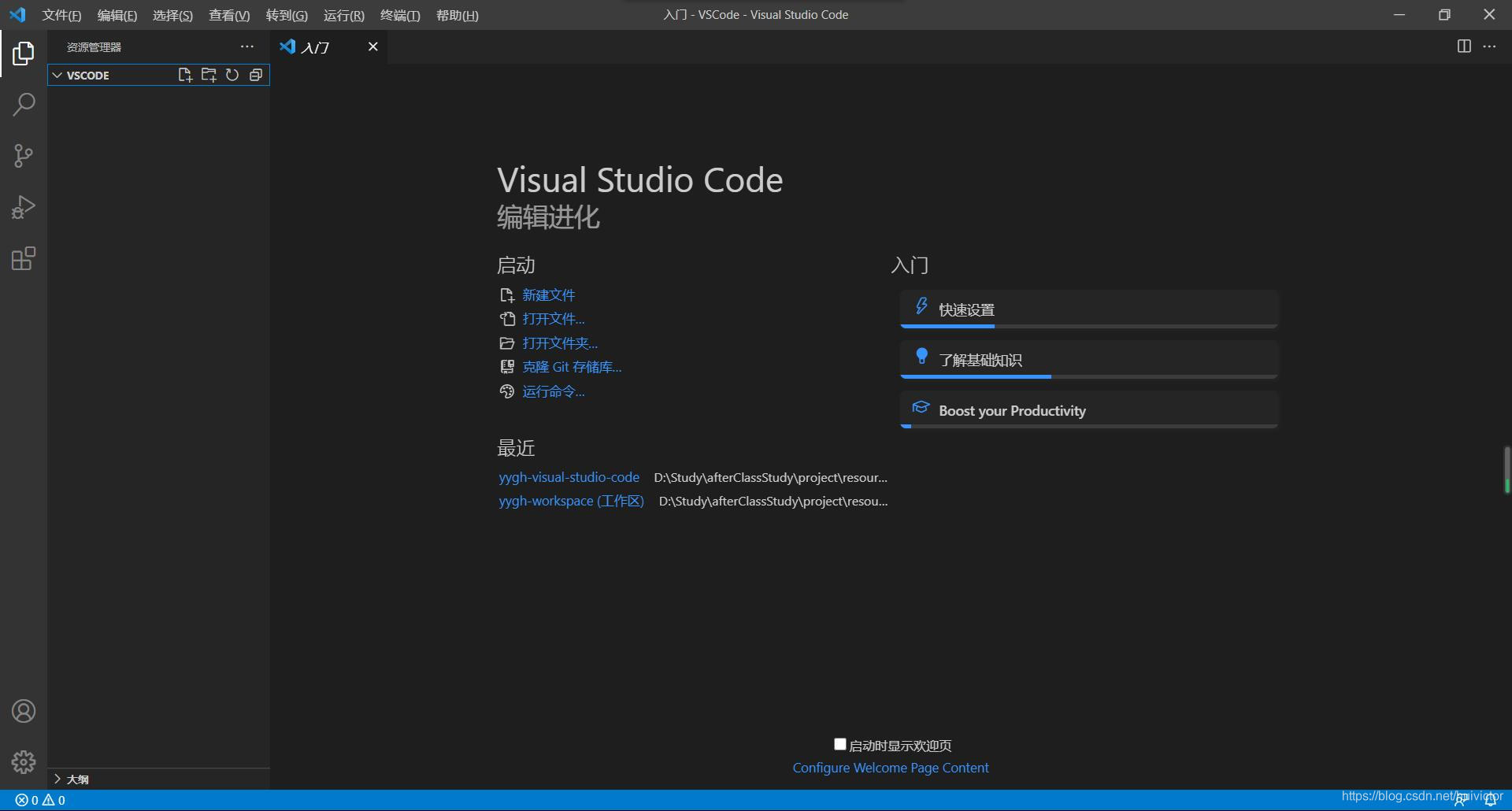Maximize or restore the VS Code window
This screenshot has height=811, width=1512.
1444,15
